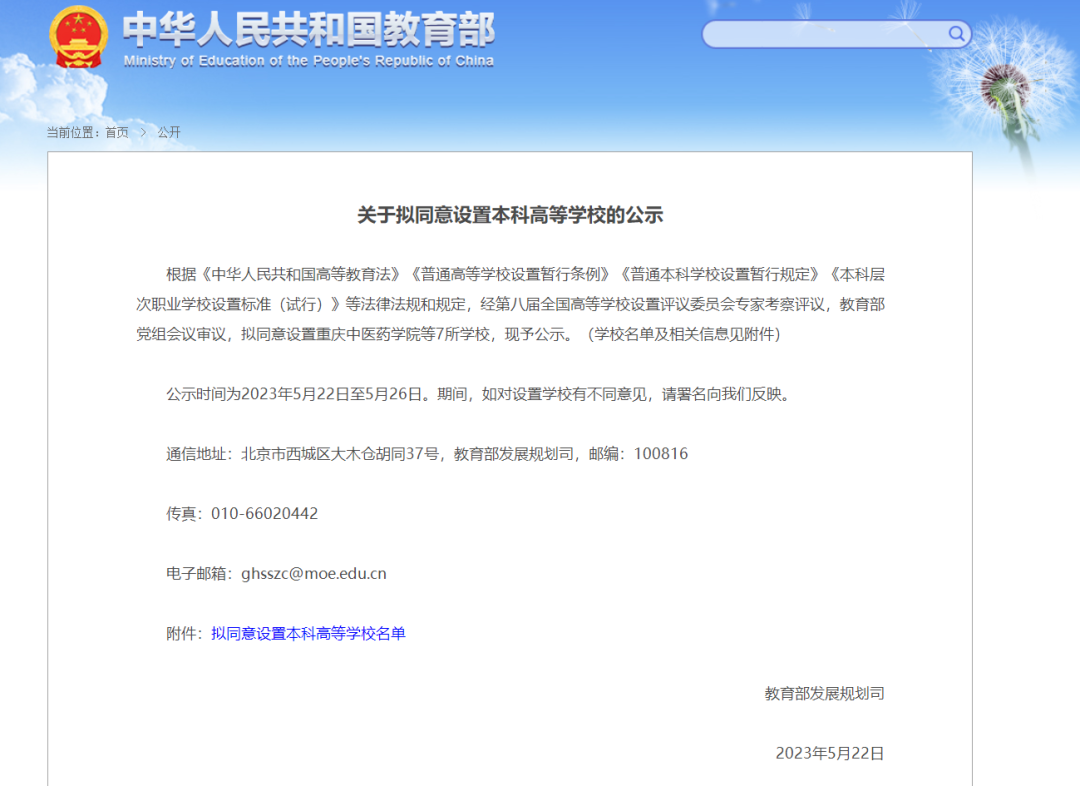Click the signature 教育部发展规划司
Viewport: 1080px width, 786px height.
[826, 693]
